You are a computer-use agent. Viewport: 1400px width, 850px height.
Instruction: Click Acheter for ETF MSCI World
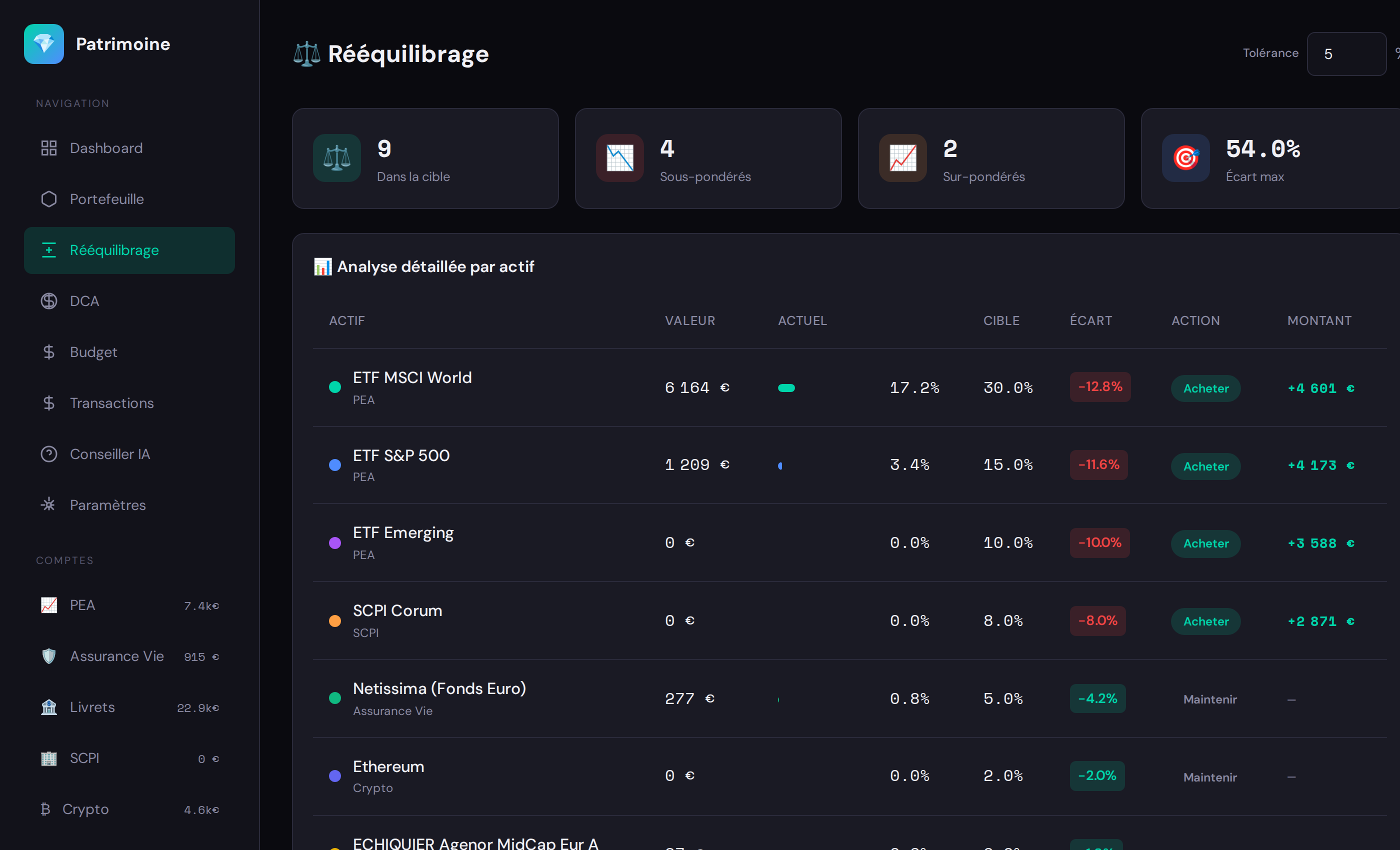[x=1205, y=388]
